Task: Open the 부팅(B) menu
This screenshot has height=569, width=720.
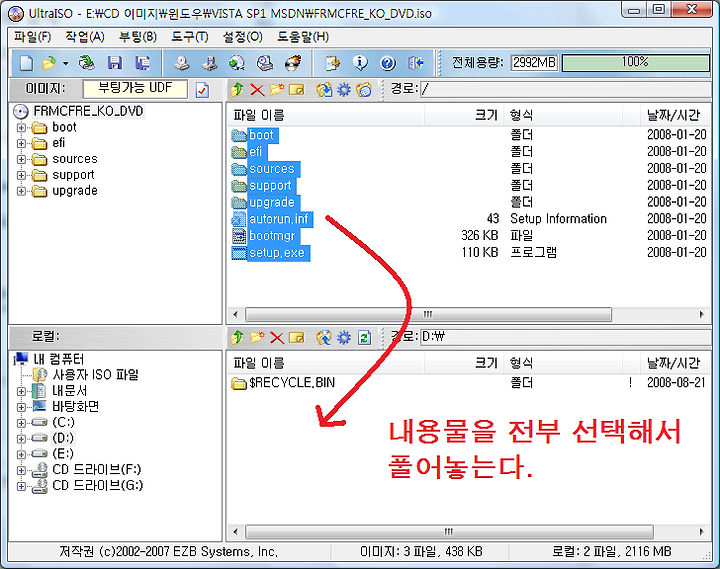Action: pyautogui.click(x=138, y=37)
